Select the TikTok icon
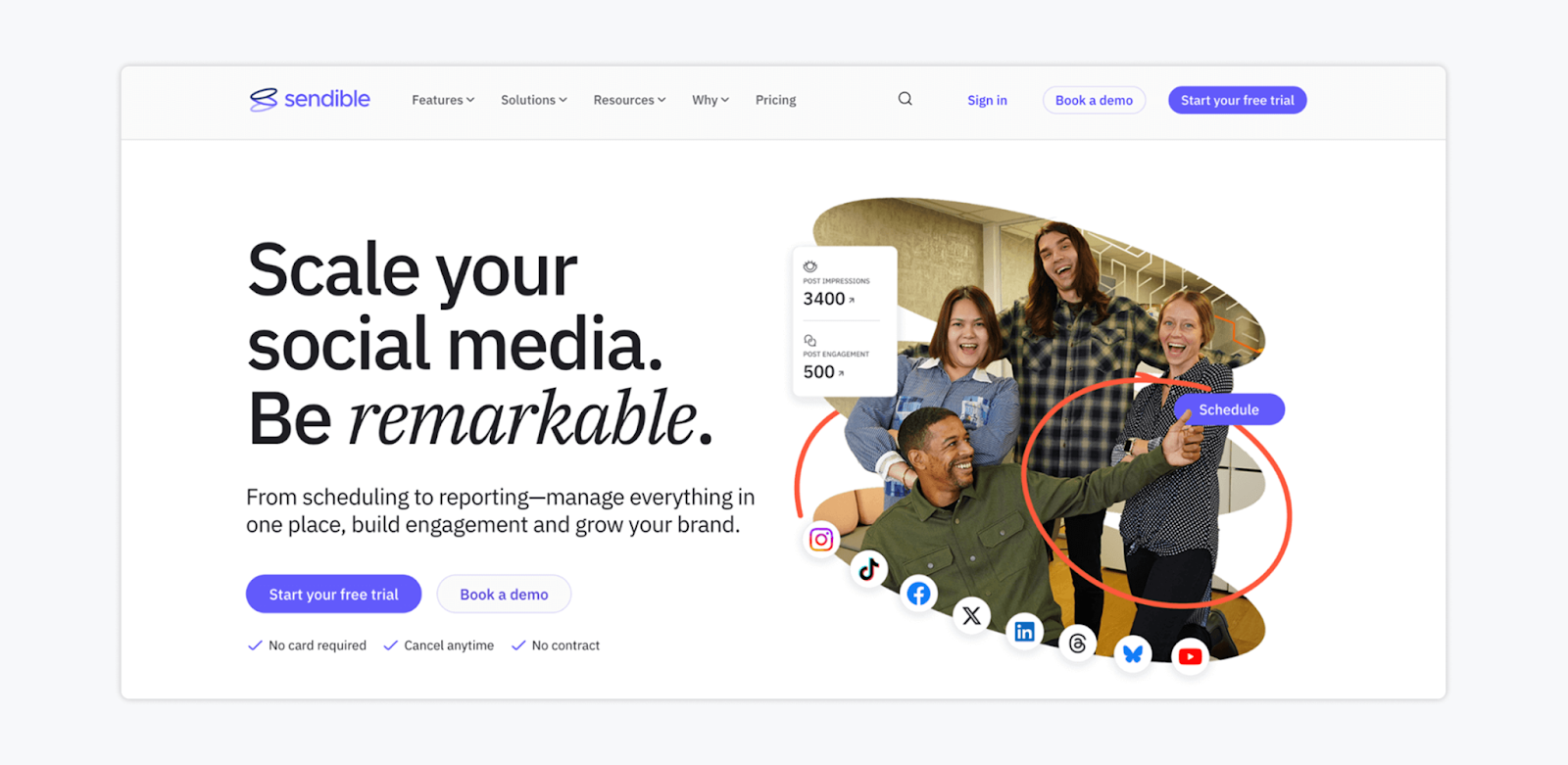This screenshot has height=765, width=1568. coord(868,569)
